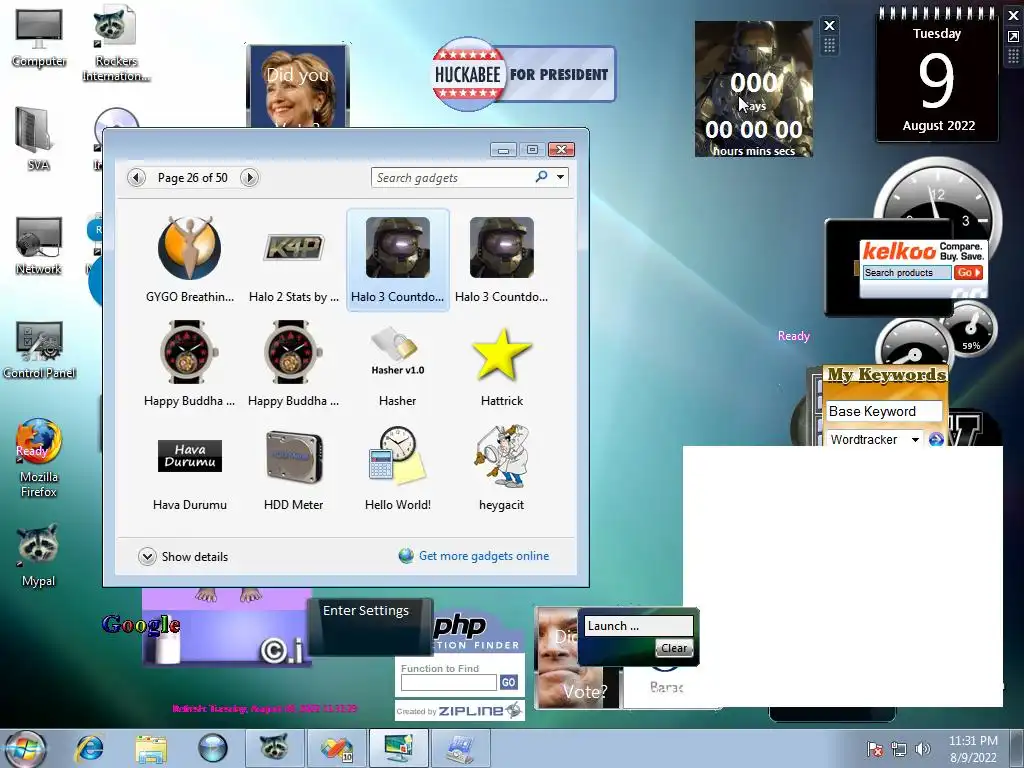Image resolution: width=1024 pixels, height=768 pixels.
Task: Click the My Keywords go arrow button
Action: click(x=936, y=440)
